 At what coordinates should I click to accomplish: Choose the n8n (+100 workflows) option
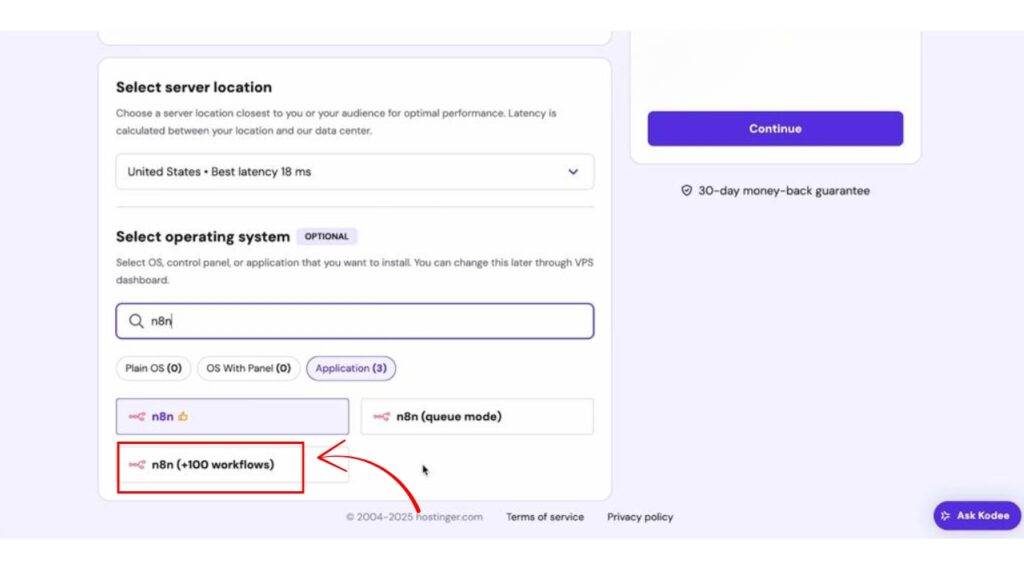tap(212, 465)
